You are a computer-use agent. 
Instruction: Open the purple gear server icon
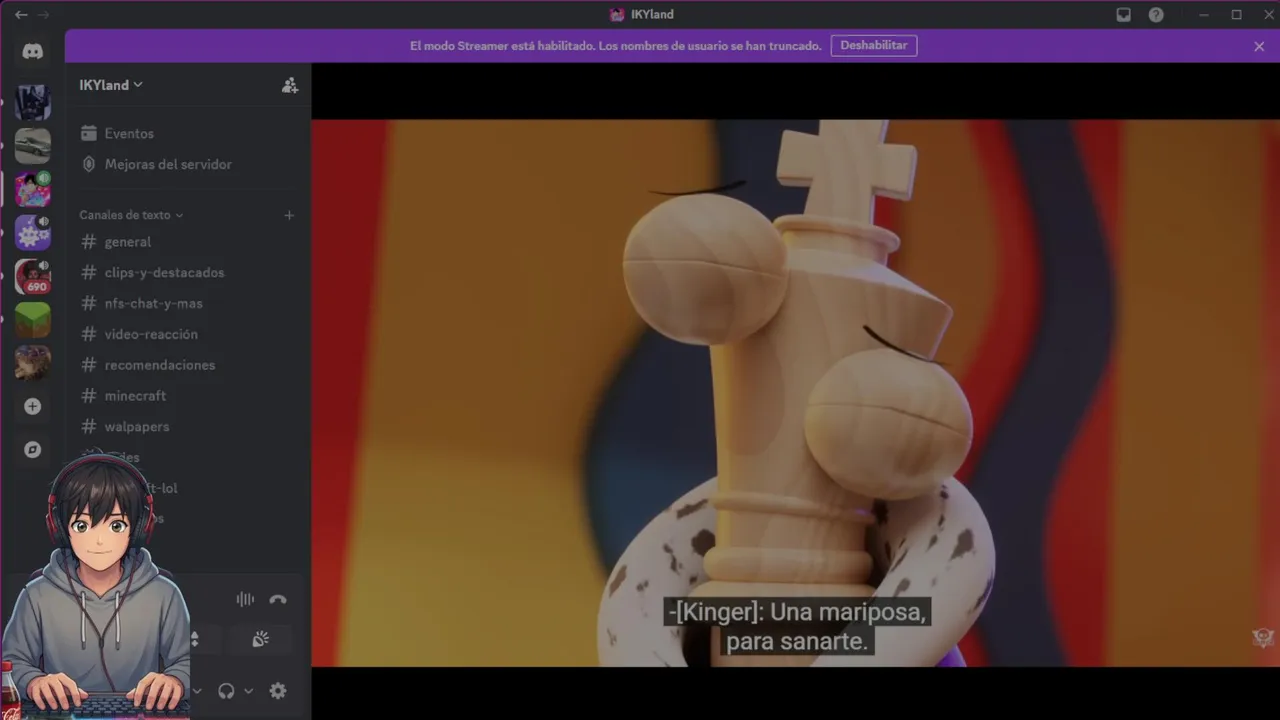(x=33, y=233)
